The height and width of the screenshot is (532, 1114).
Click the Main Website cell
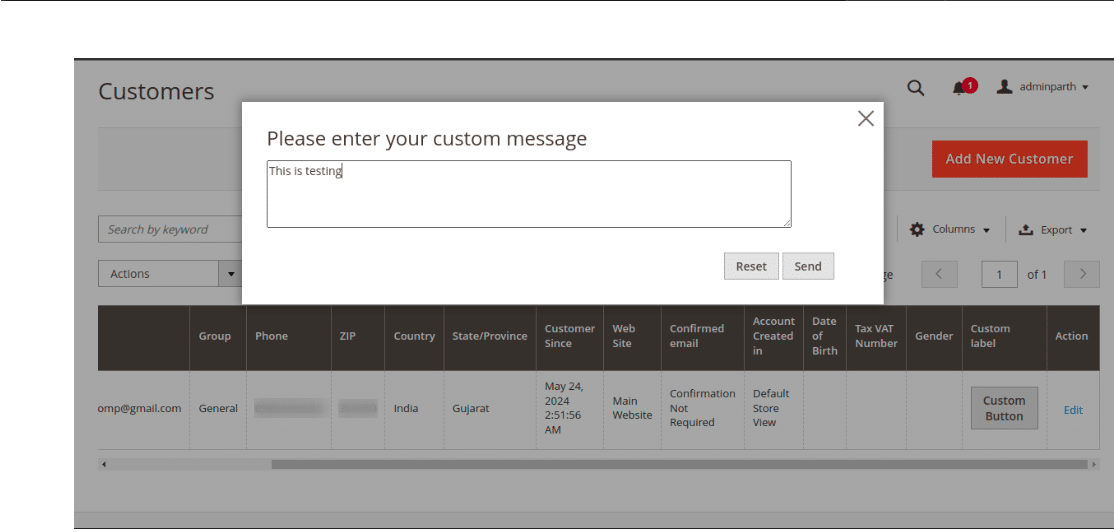[x=632, y=408]
